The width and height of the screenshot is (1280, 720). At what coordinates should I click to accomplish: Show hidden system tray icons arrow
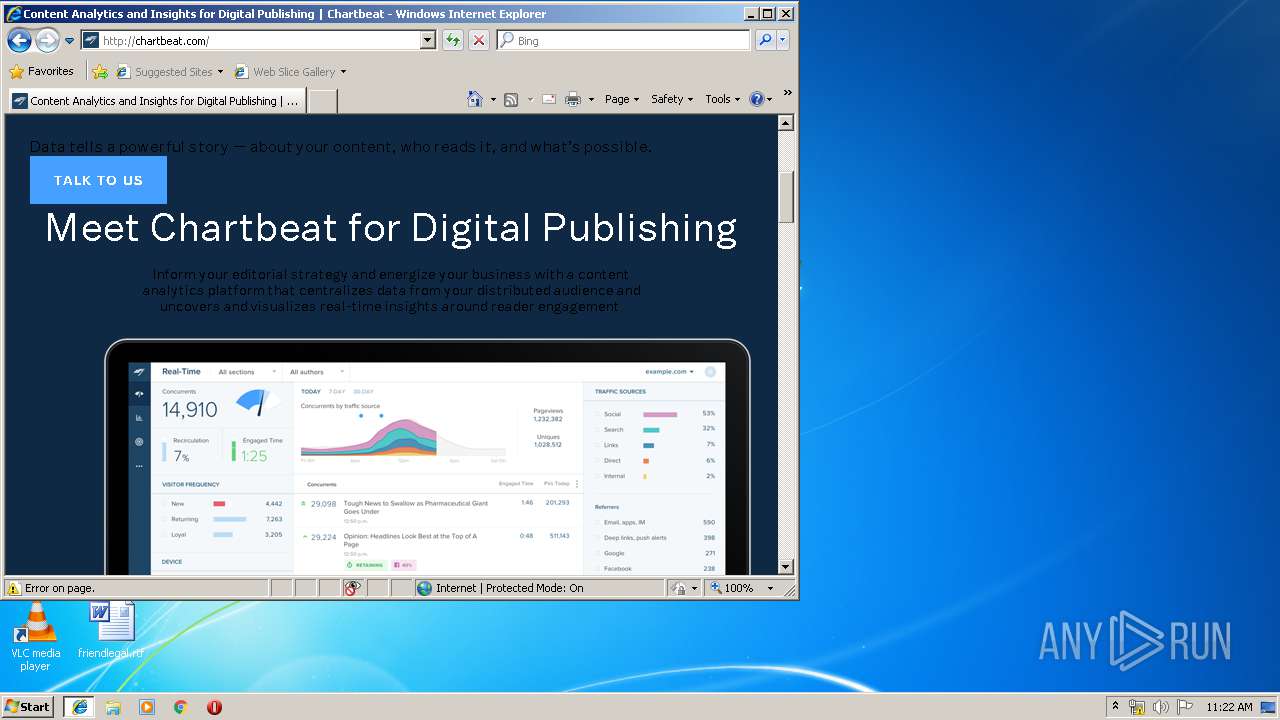point(1115,706)
